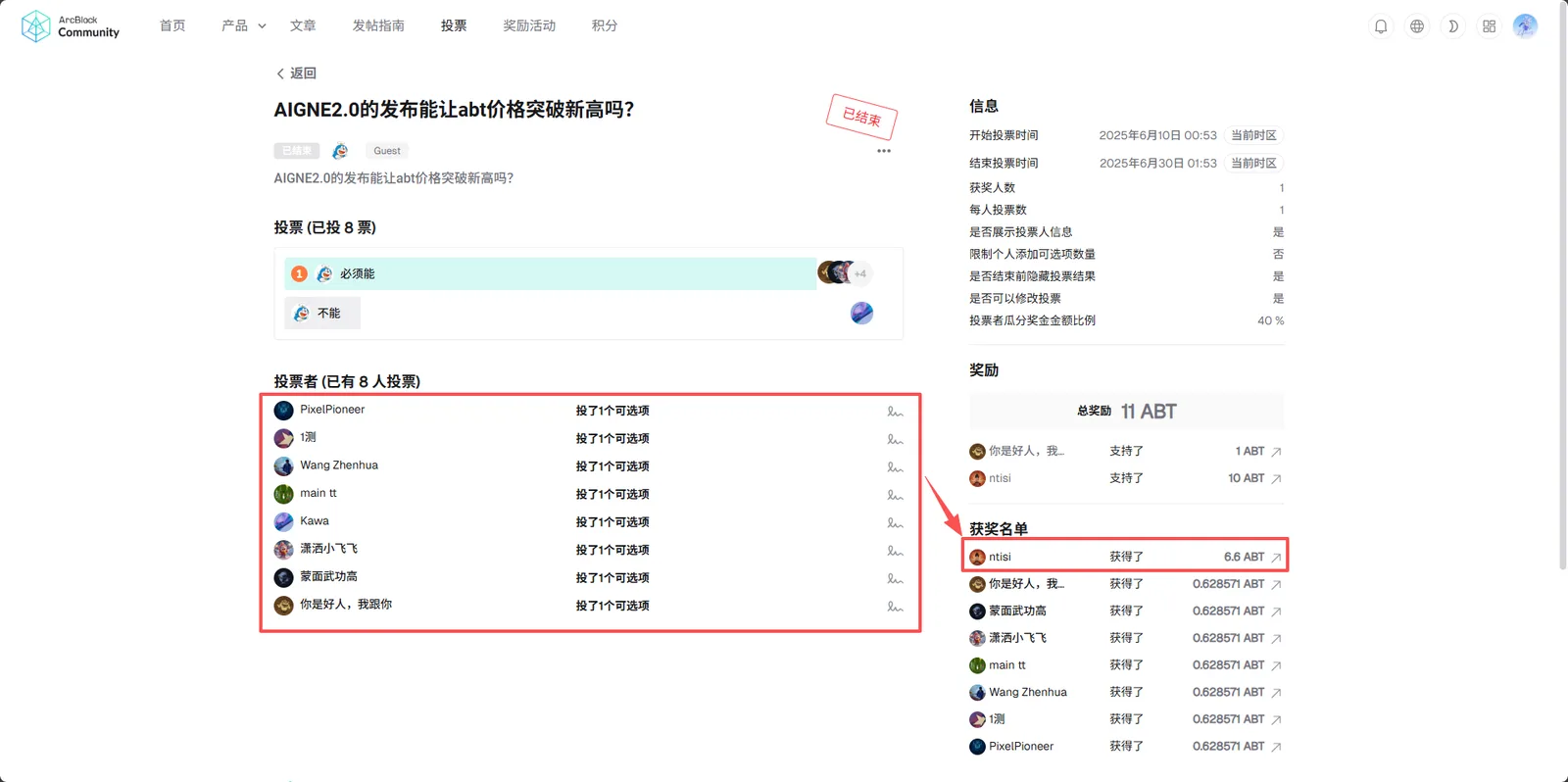Click 蒙面武功高's name in the voters list
This screenshot has height=782, width=1568.
[328, 577]
